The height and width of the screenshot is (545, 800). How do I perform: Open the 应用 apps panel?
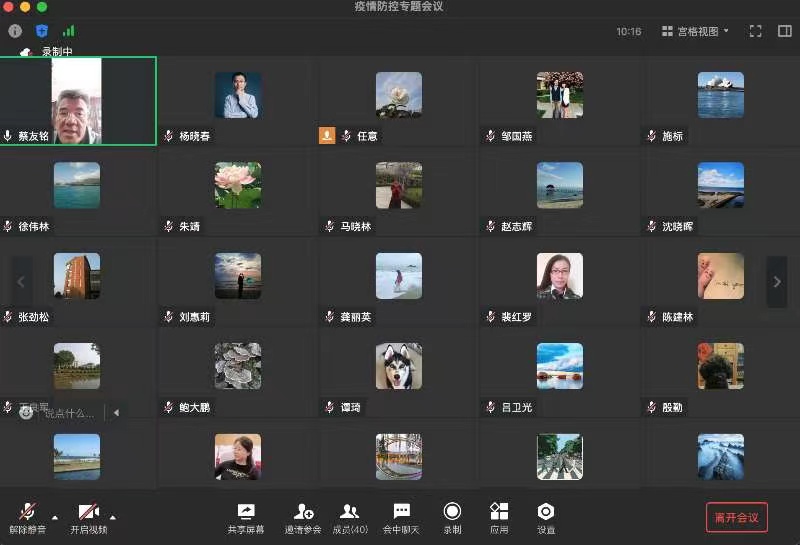click(499, 518)
